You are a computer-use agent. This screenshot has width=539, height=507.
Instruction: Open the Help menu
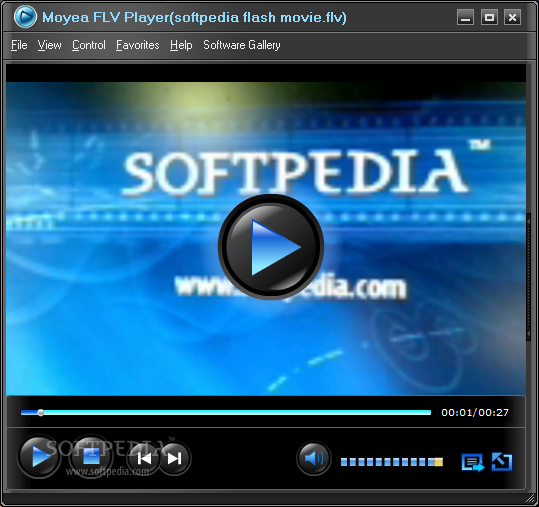pos(181,45)
